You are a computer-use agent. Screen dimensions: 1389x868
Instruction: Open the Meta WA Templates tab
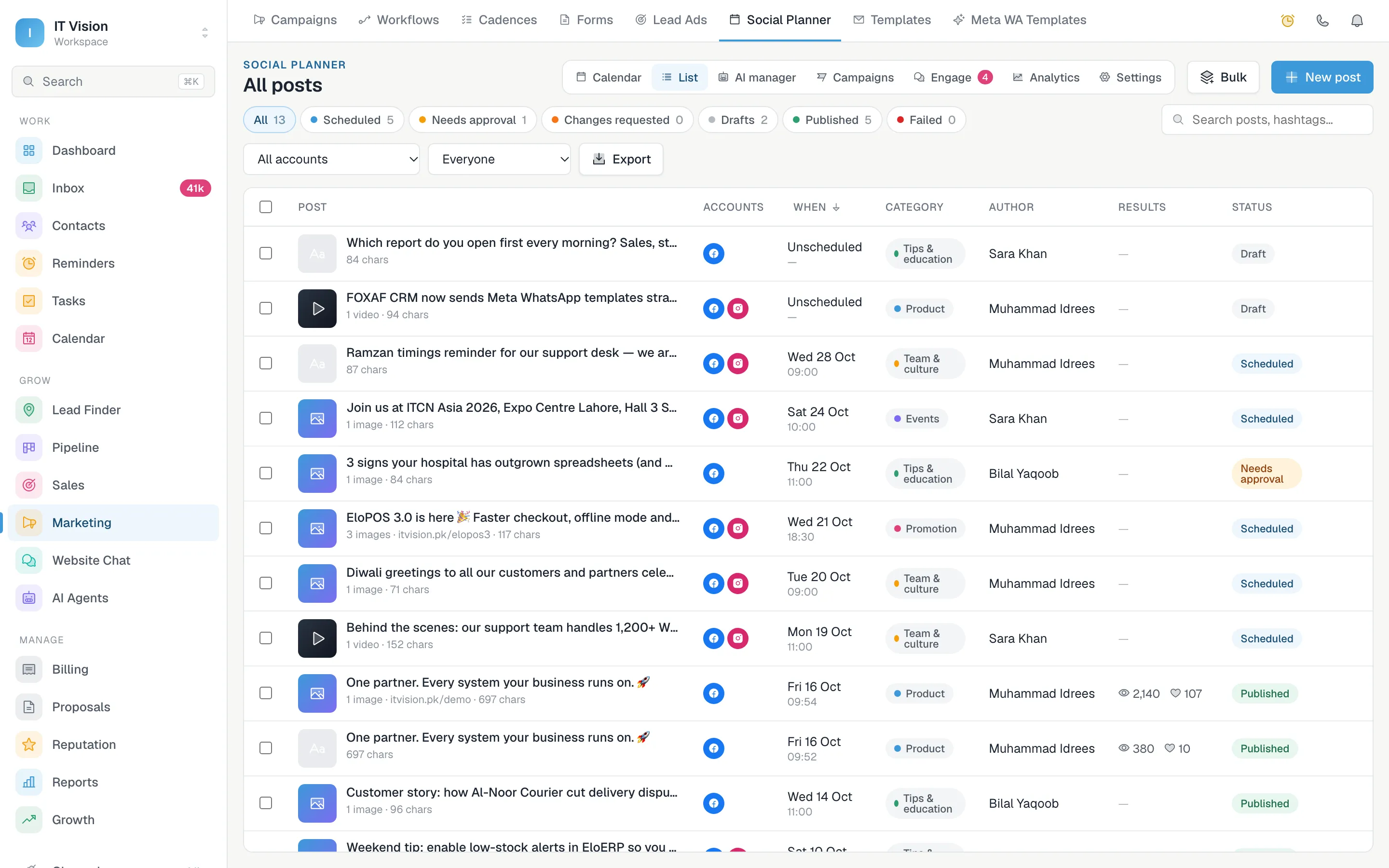[1020, 20]
